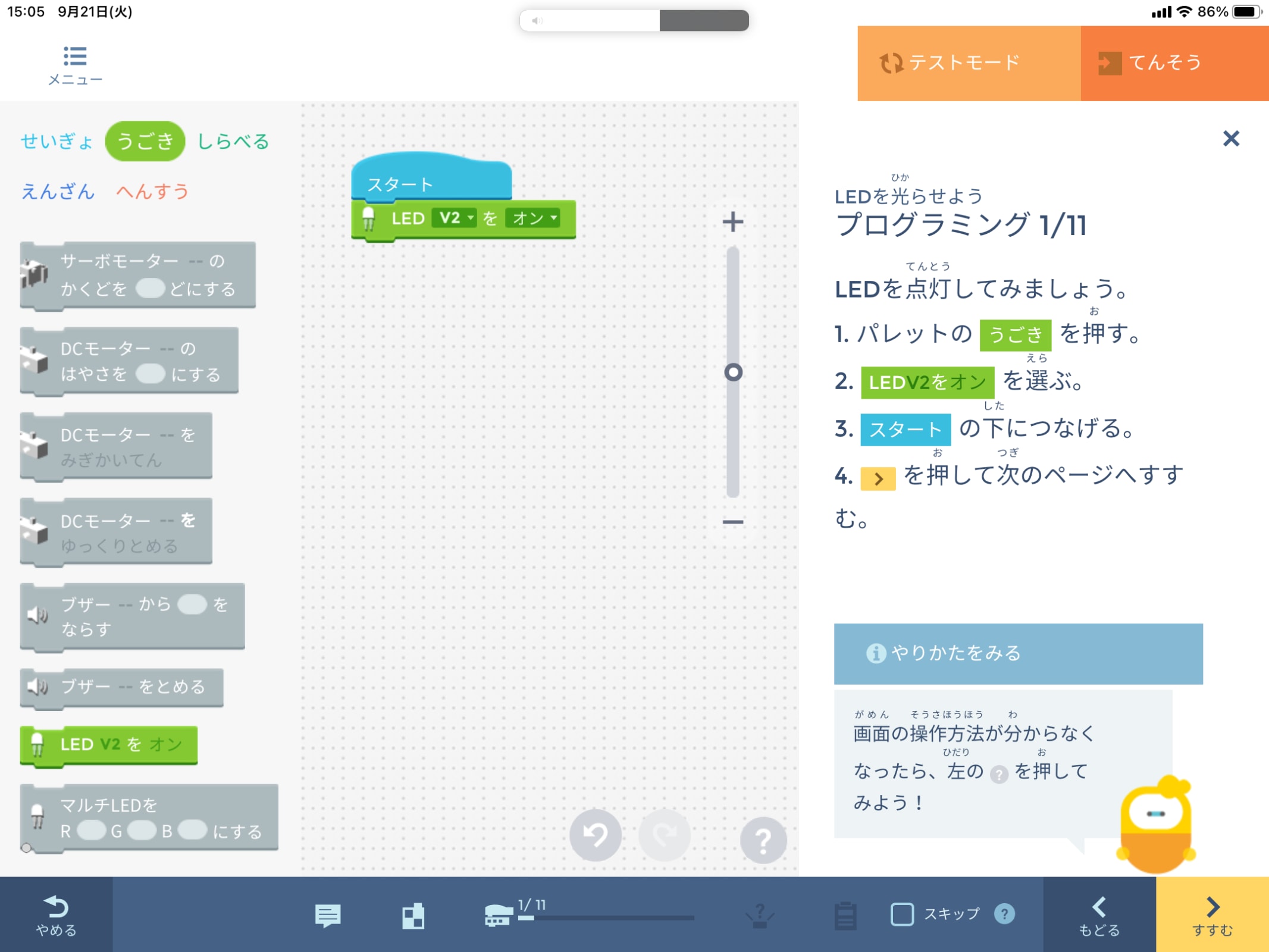The width and height of the screenshot is (1269, 952).
Task: Click the clipboard icon in bottom bar
Action: (845, 916)
